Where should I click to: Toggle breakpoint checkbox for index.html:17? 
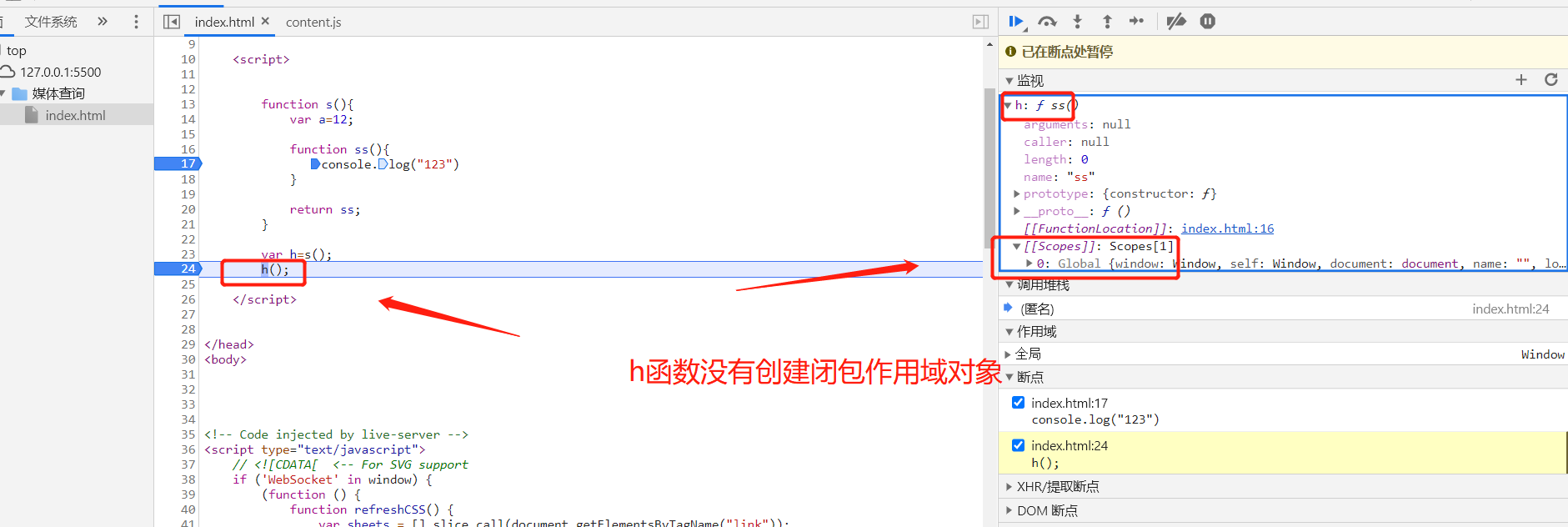pyautogui.click(x=1018, y=402)
